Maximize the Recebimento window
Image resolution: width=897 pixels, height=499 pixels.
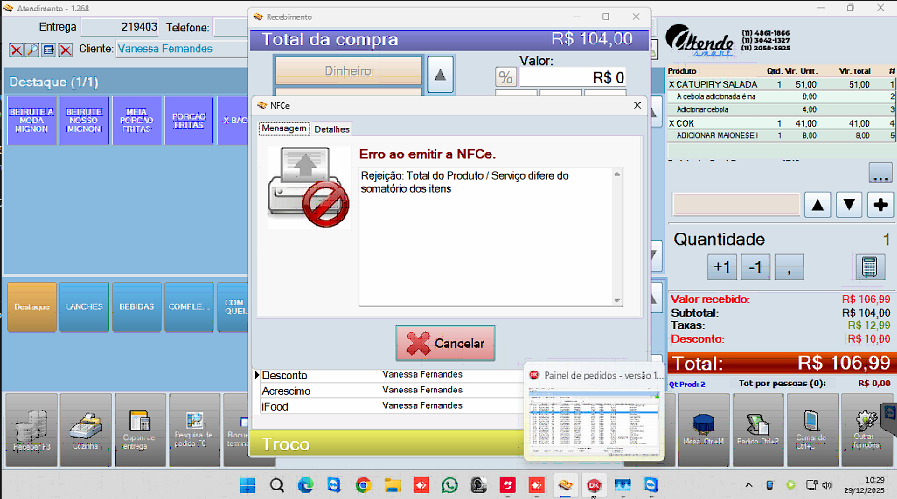605,17
